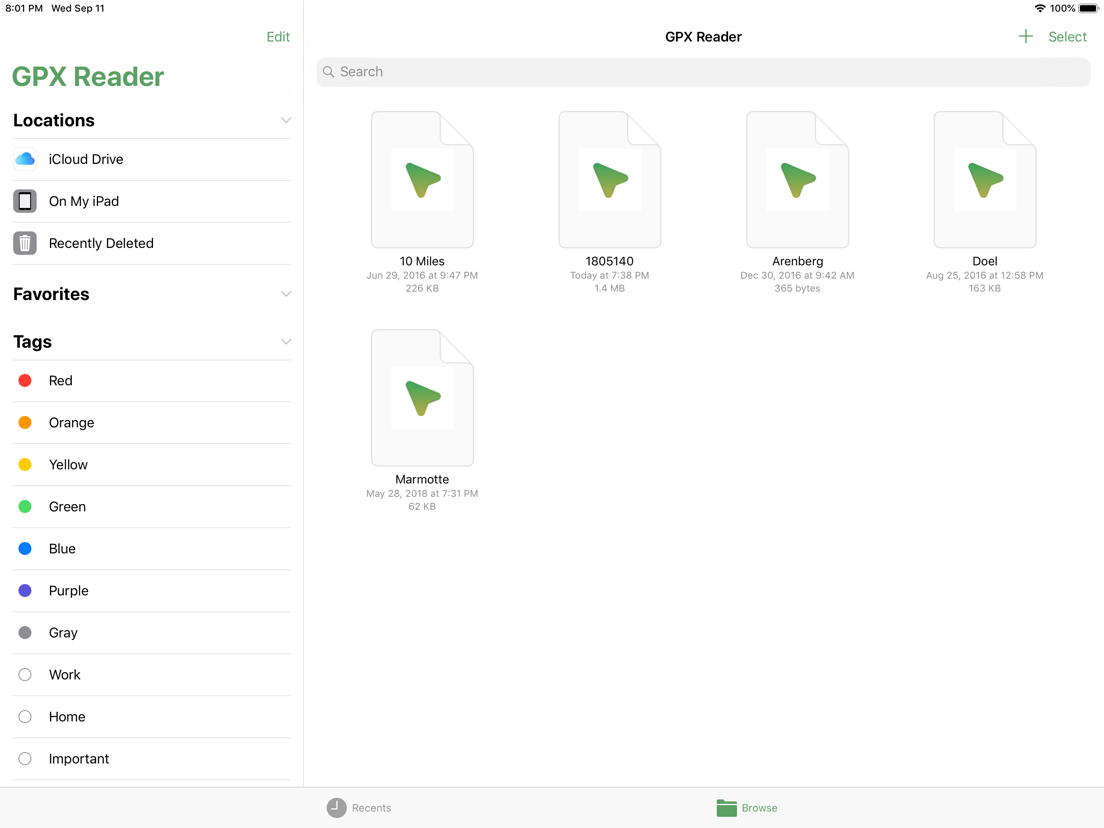Select the Blue tag dot
1104x828 pixels.
25,548
